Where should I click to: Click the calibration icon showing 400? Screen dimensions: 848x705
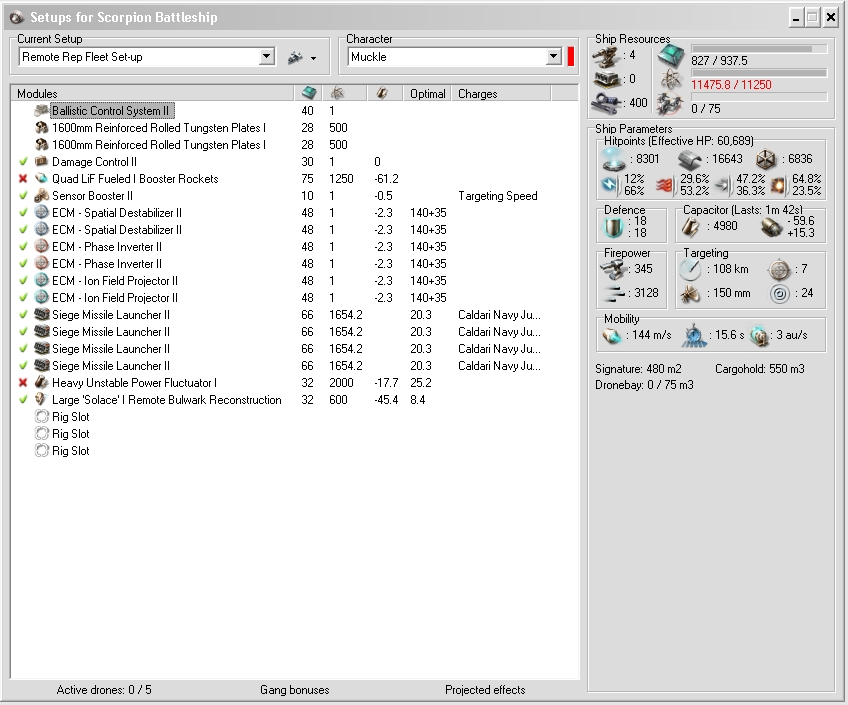(x=606, y=103)
